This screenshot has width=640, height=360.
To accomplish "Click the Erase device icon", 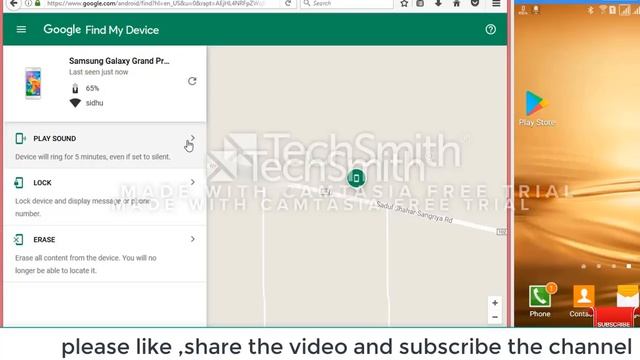I will [x=19, y=240].
